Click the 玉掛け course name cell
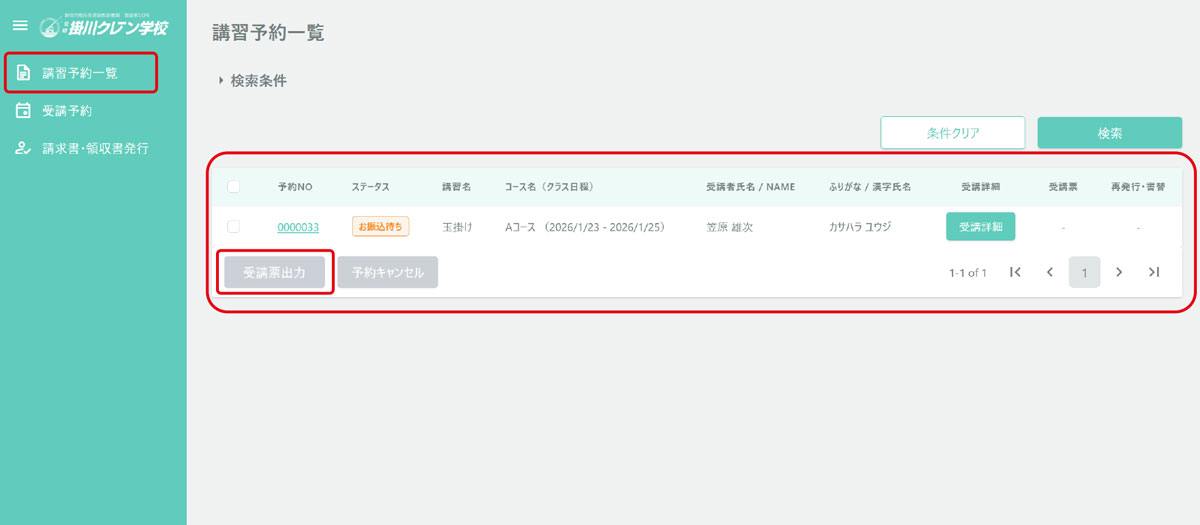Viewport: 1200px width, 525px height. coord(457,227)
